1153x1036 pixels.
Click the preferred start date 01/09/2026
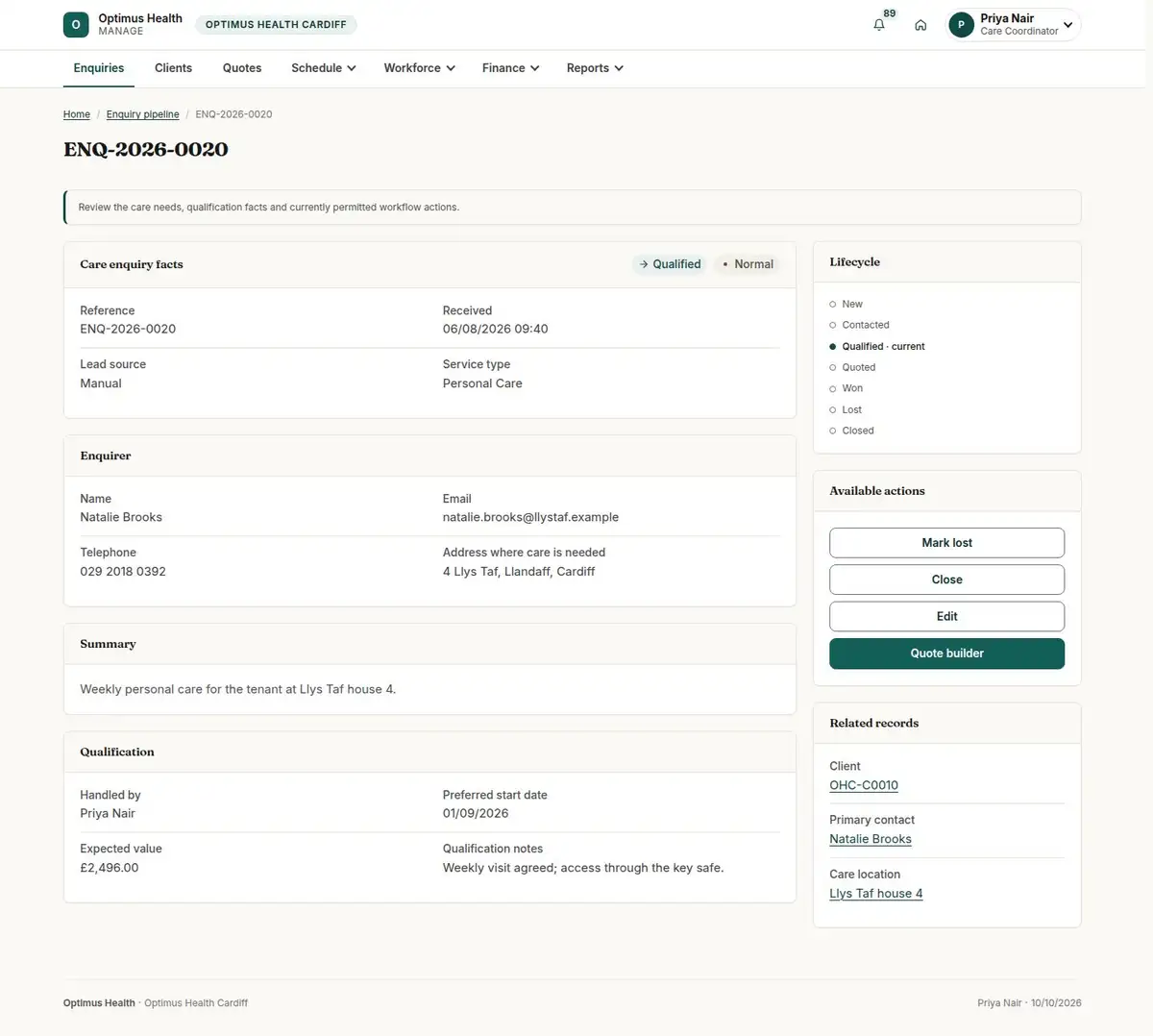[x=476, y=813]
